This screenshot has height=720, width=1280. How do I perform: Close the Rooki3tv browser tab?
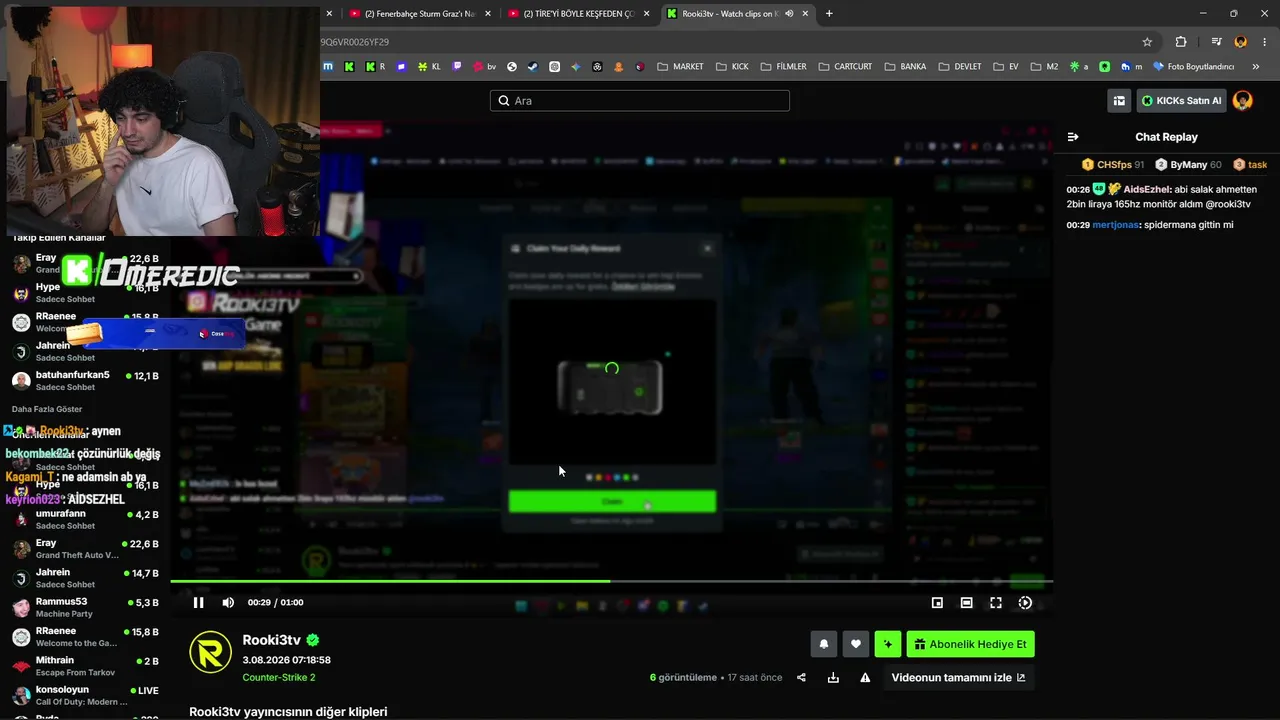pos(805,14)
